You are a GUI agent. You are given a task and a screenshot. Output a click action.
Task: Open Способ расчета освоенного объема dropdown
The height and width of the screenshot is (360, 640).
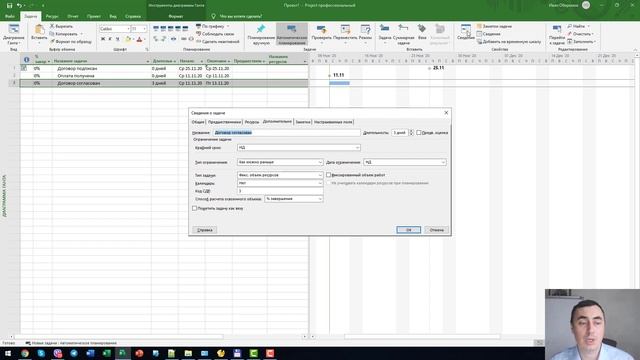320,199
